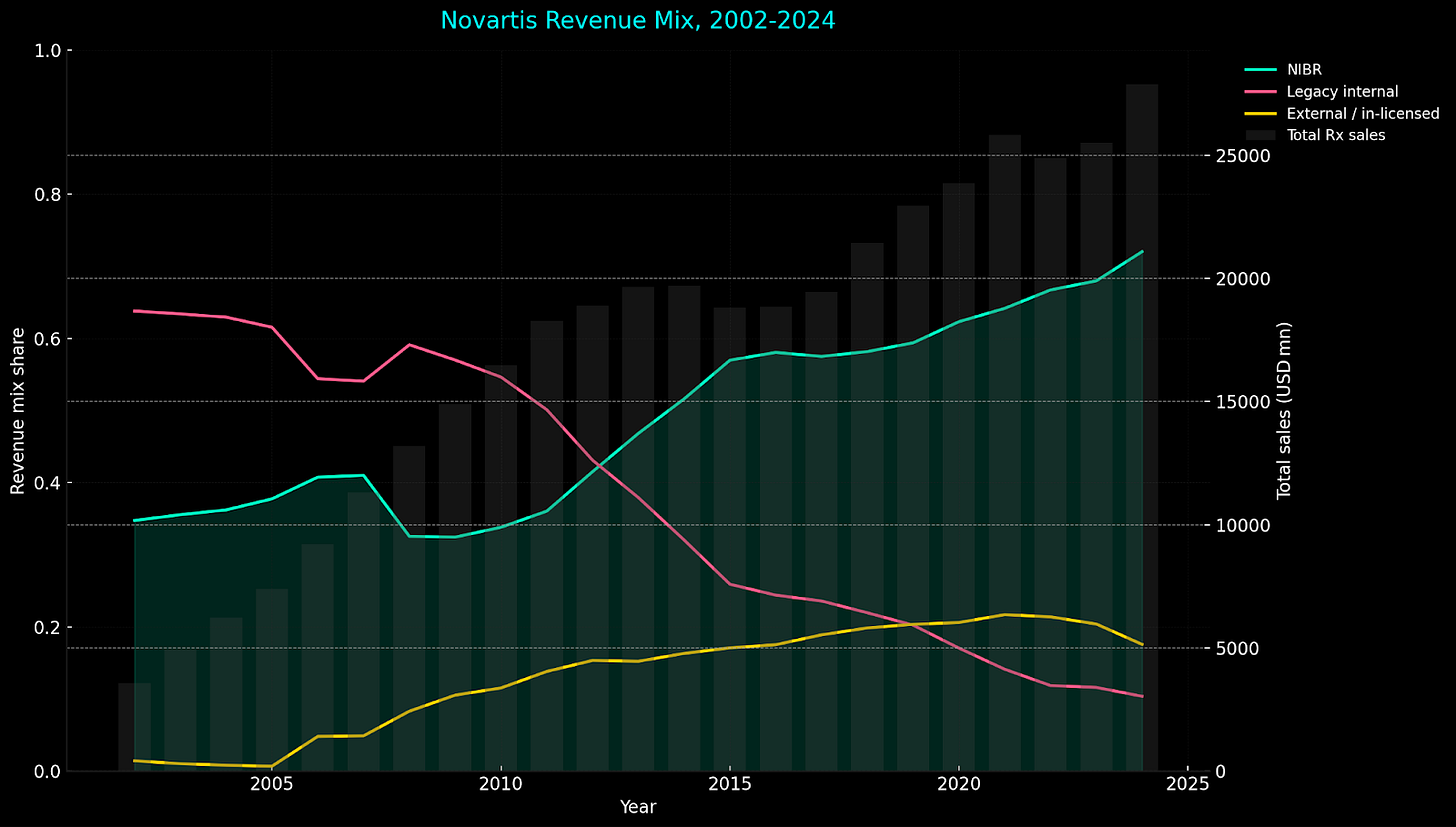Click the 5000 right axis tick
This screenshot has height=827, width=1456.
coord(1237,648)
